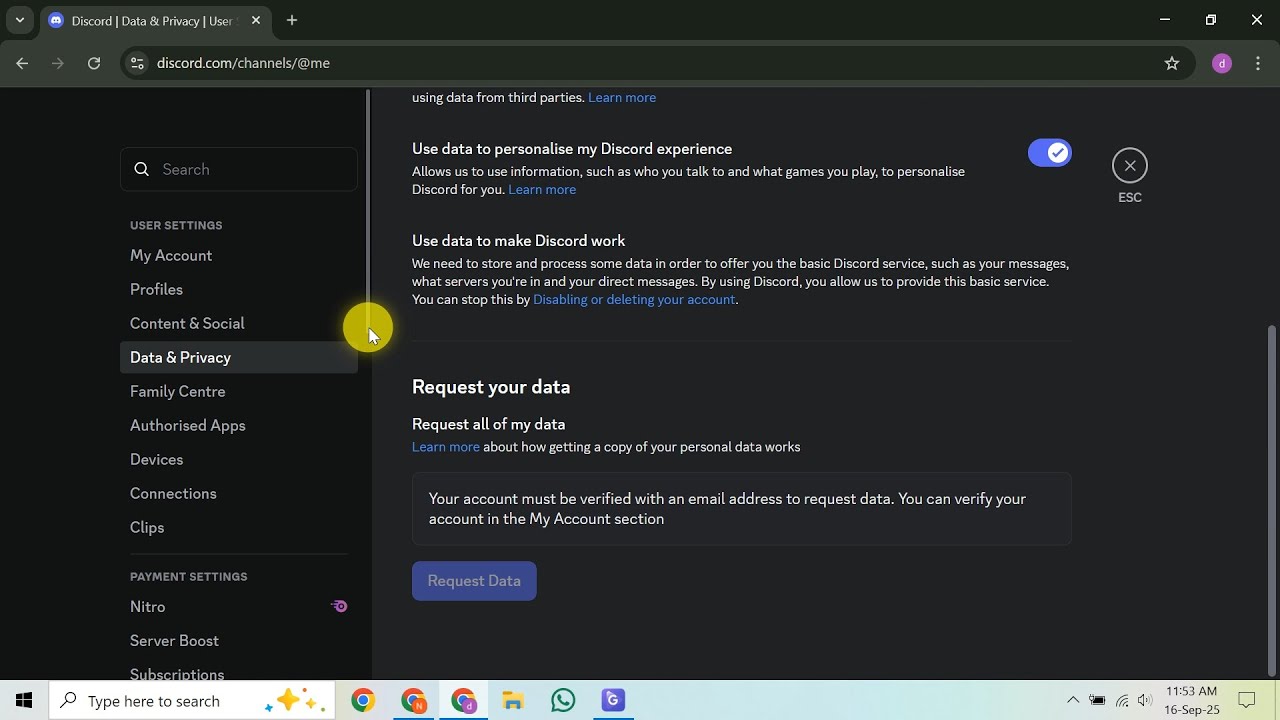Viewport: 1280px width, 720px height.
Task: Open first Chrome icon in taskbar
Action: pos(363,701)
